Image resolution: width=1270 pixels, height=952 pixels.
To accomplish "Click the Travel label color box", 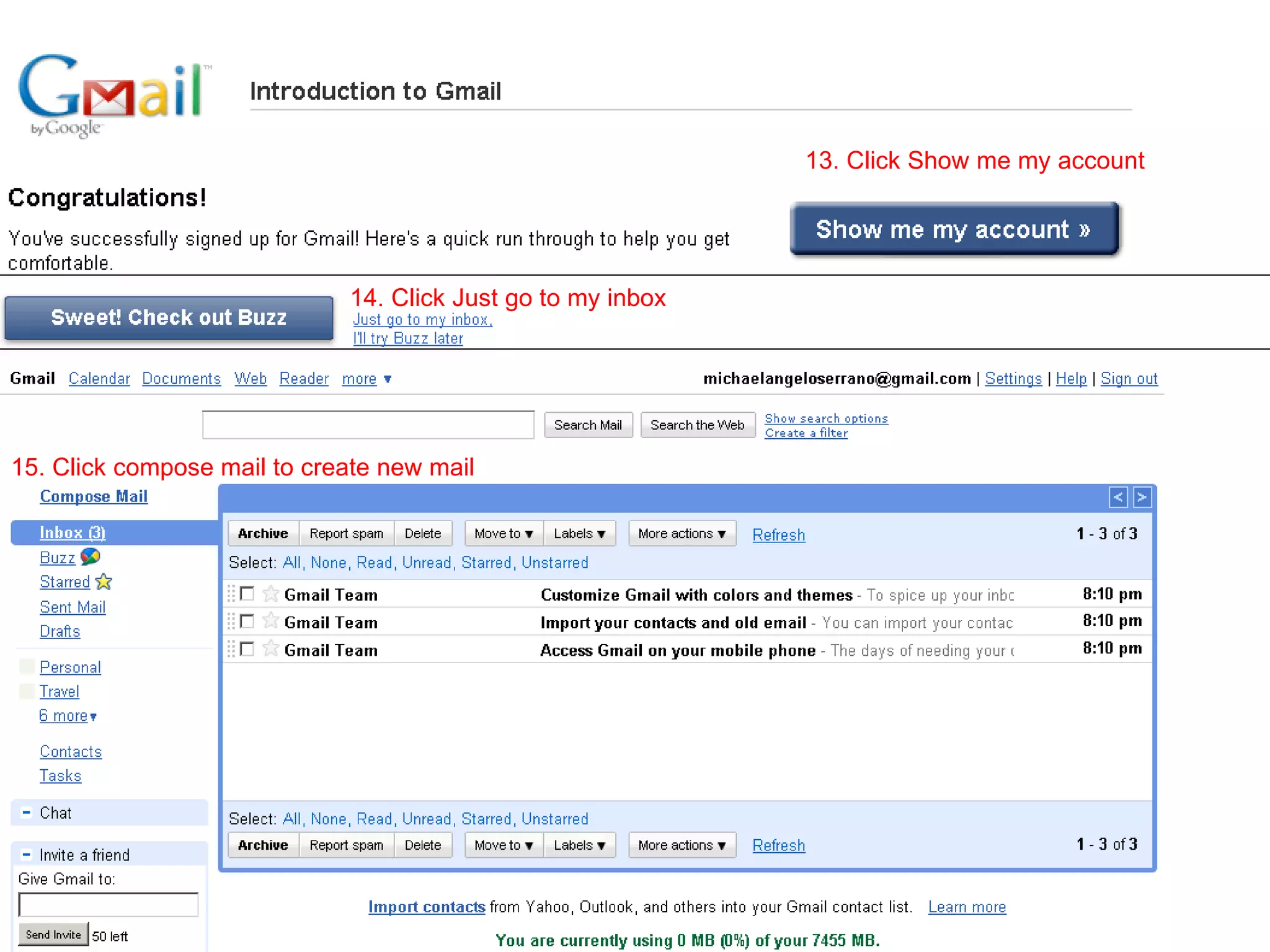I will tap(27, 691).
